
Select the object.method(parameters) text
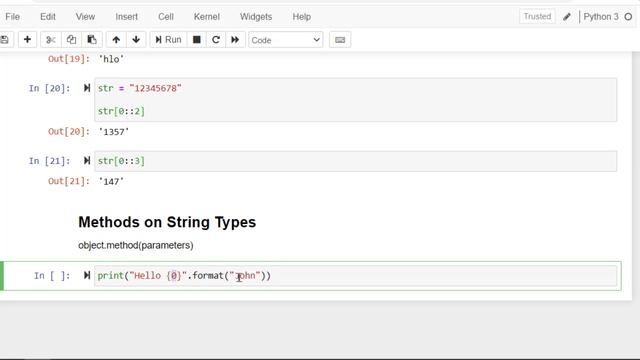(x=136, y=245)
